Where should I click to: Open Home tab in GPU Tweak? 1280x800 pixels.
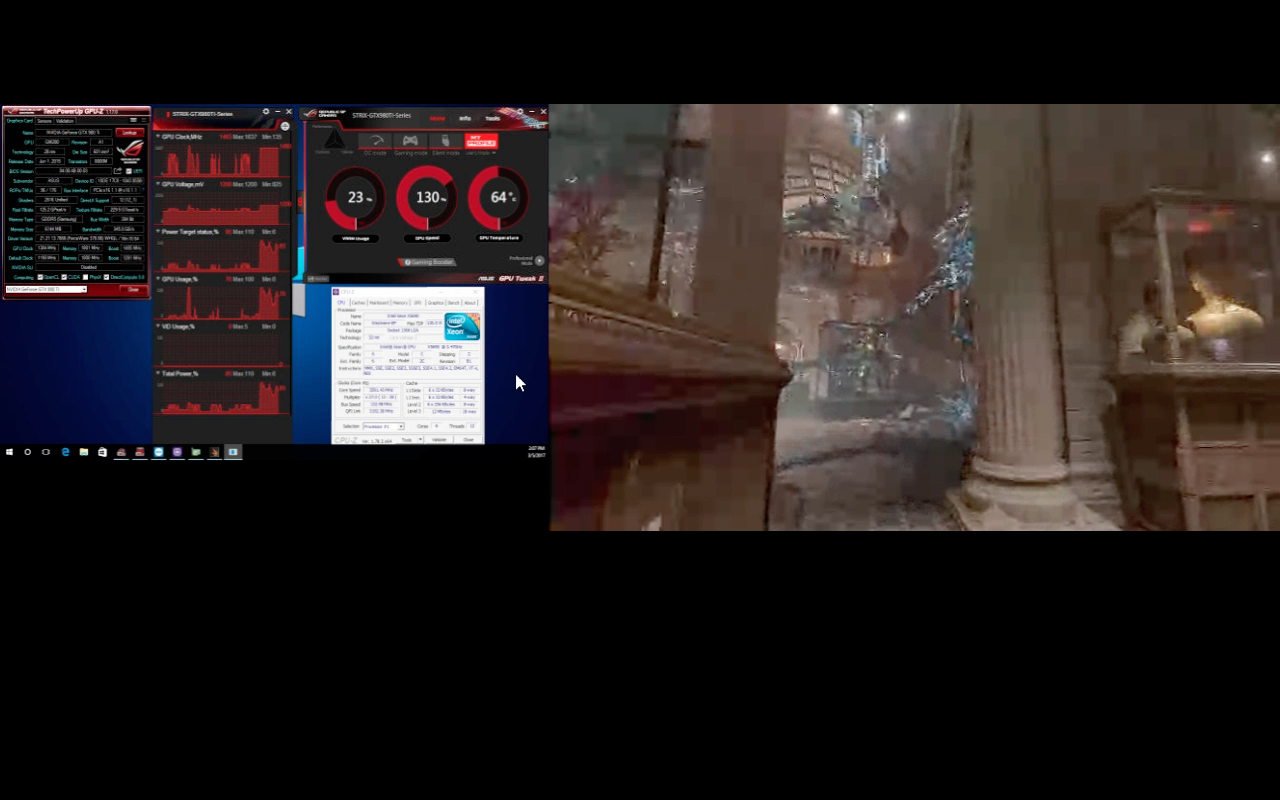click(437, 118)
